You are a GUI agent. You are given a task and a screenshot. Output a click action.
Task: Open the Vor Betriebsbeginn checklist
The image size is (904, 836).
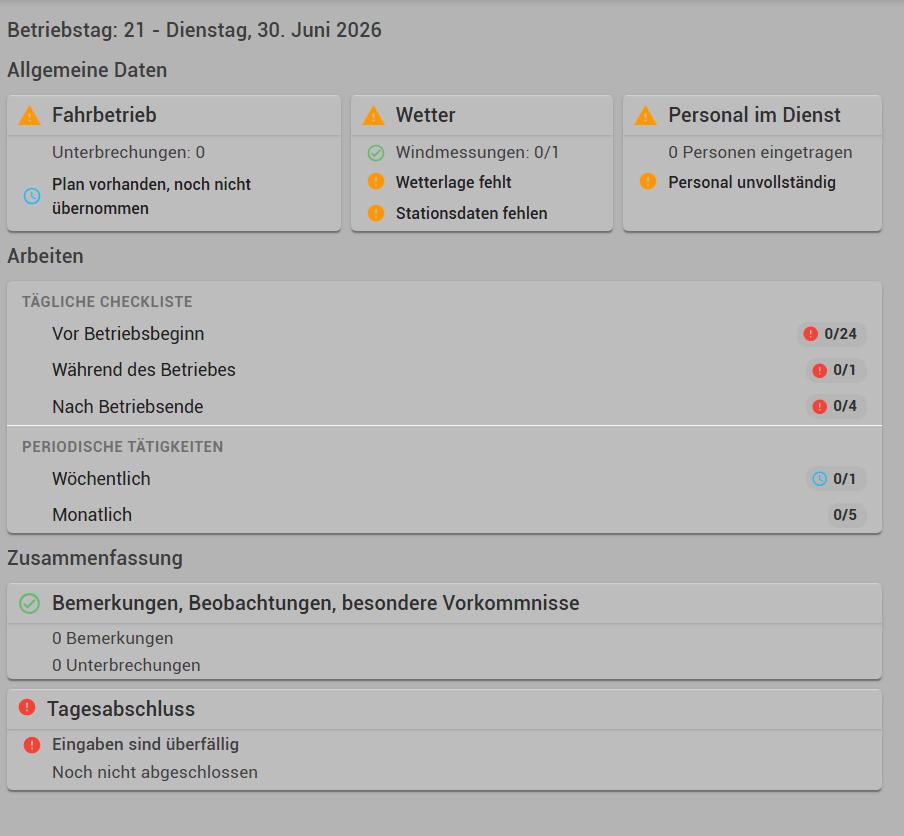click(x=445, y=334)
